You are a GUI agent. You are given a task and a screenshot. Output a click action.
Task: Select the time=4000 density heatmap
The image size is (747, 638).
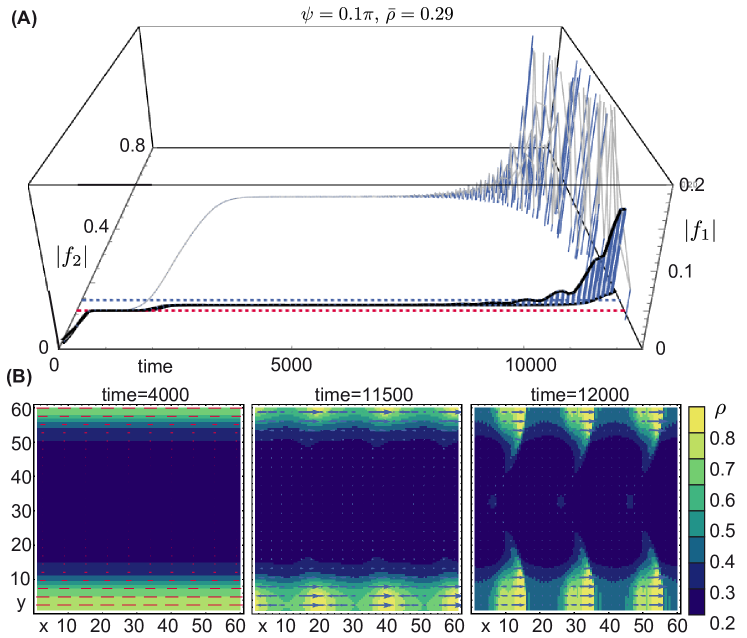(139, 509)
